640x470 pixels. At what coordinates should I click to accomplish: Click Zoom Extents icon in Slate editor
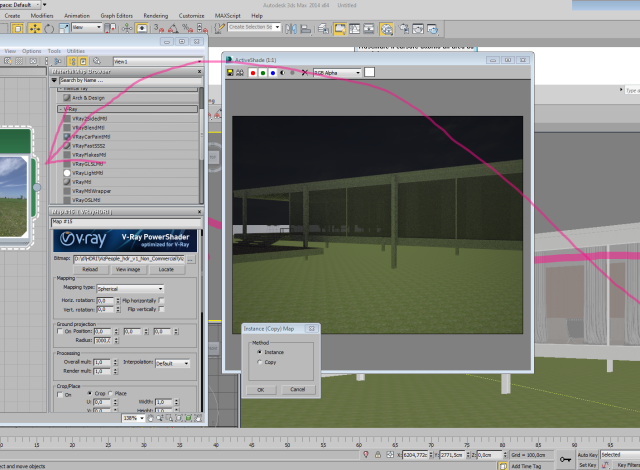179,418
